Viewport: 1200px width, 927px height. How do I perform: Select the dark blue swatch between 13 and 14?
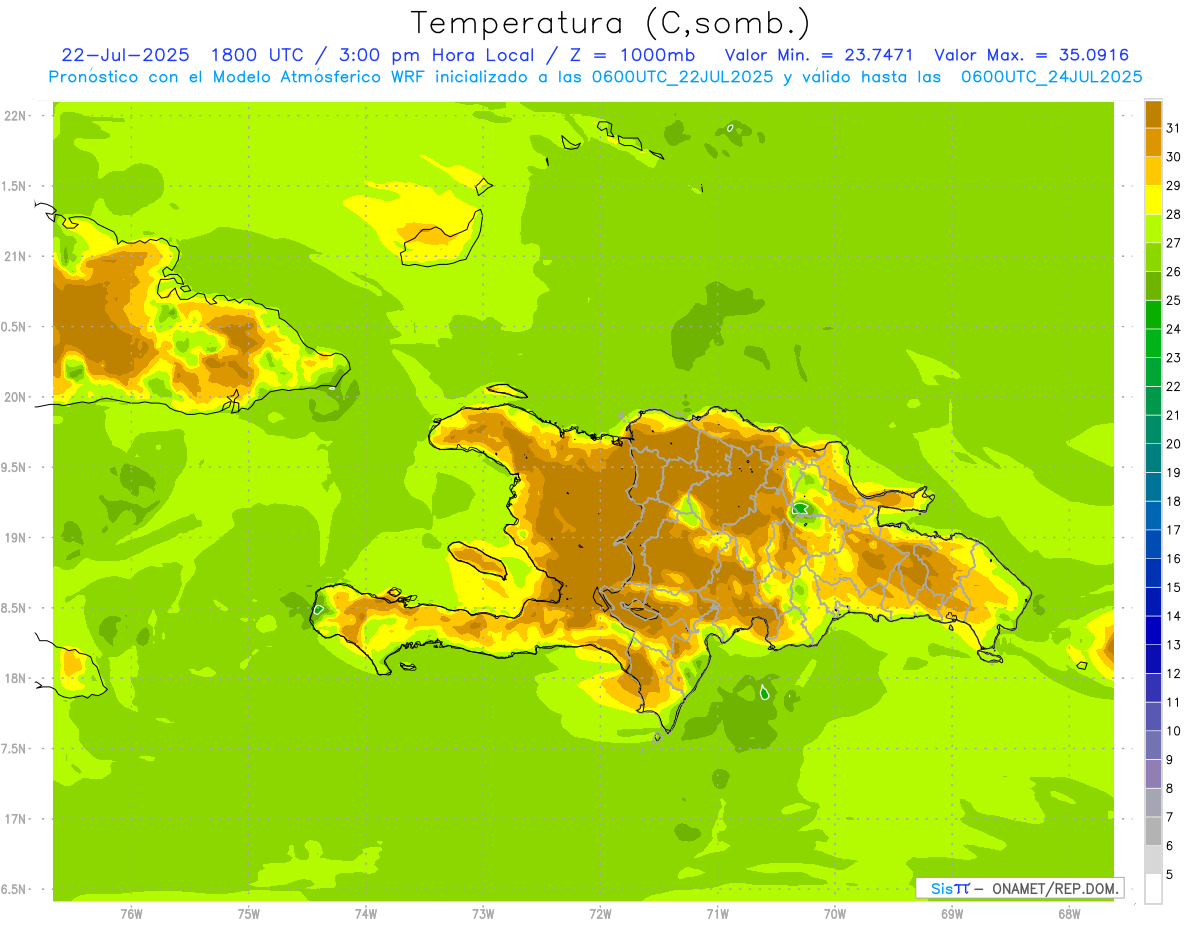[x=1153, y=630]
